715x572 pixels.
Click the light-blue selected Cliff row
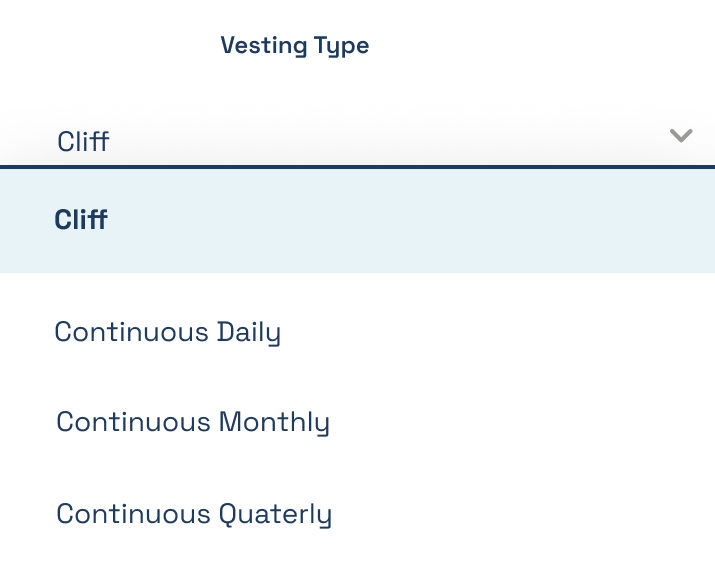[358, 221]
